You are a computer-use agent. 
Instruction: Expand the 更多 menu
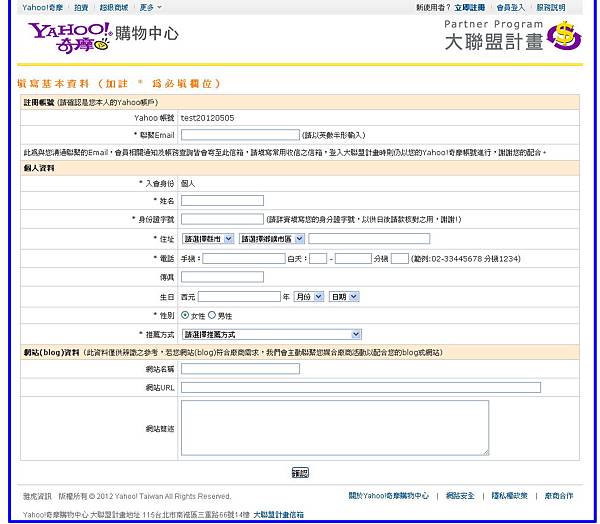point(150,7)
